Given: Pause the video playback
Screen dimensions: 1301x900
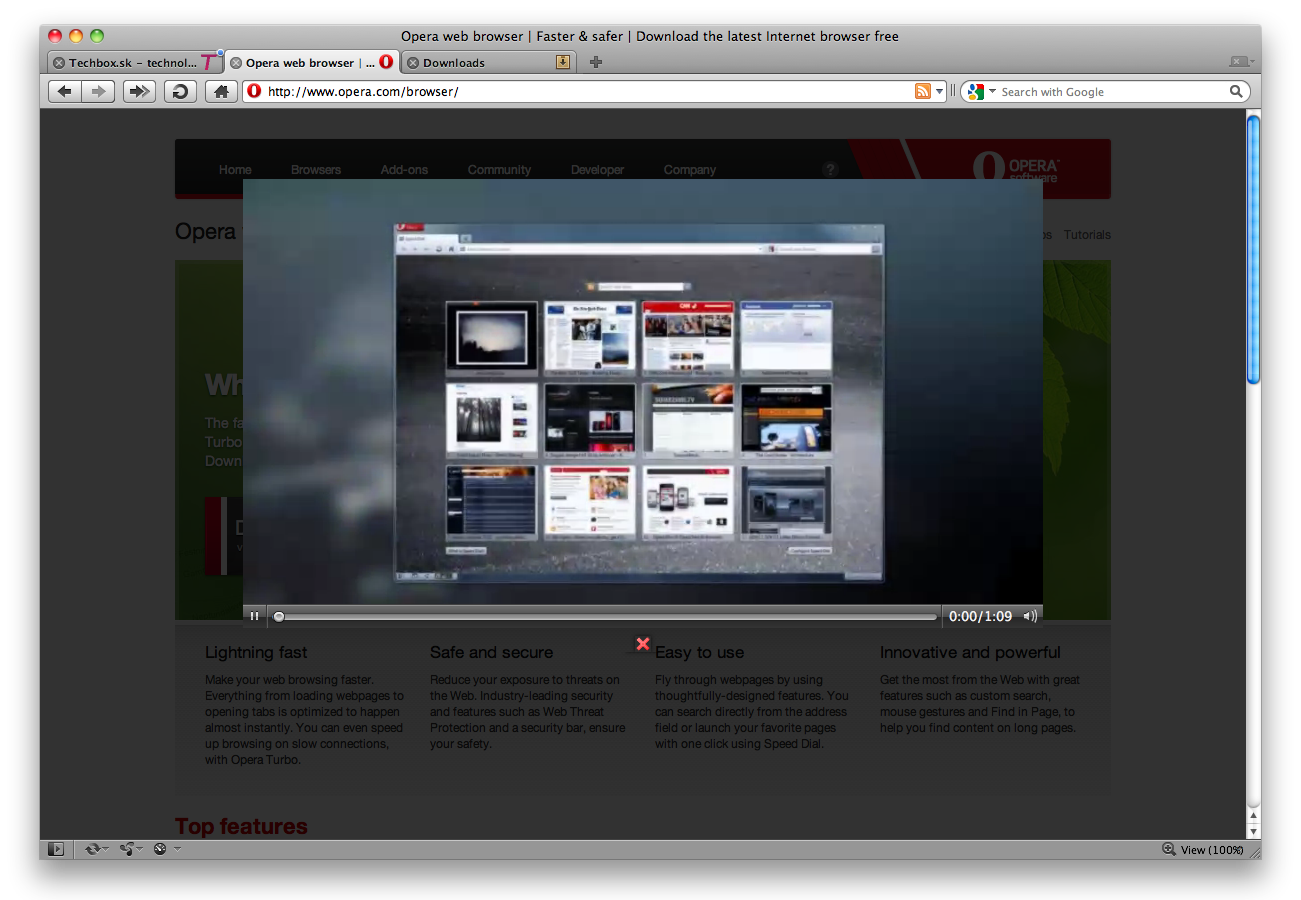Looking at the screenshot, I should coord(254,616).
